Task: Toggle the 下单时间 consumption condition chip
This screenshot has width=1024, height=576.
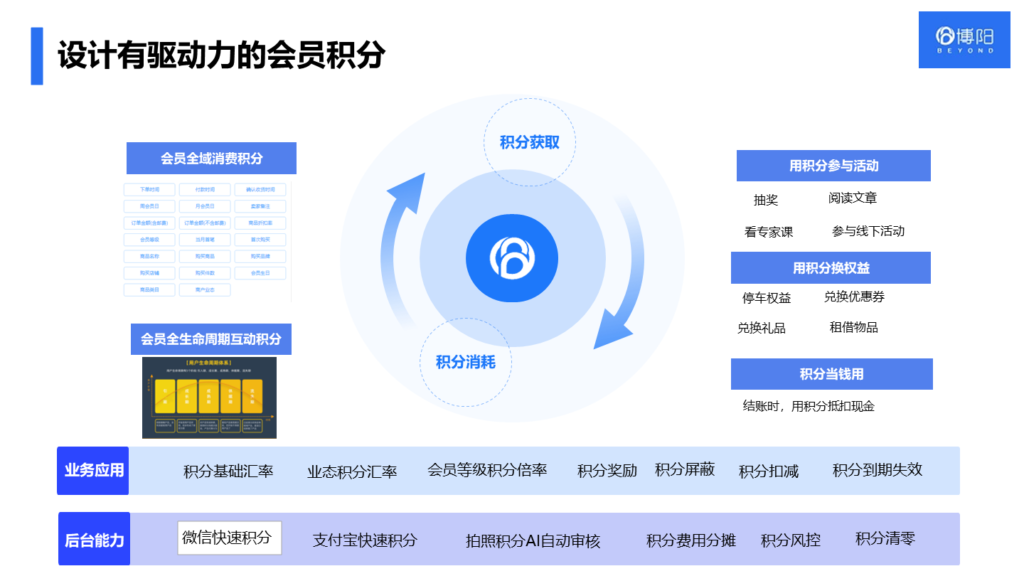Action: pos(149,190)
